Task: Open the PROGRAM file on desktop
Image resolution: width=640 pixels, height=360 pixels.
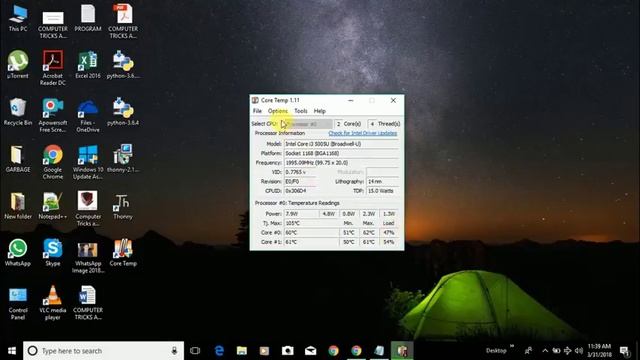Action: [88, 18]
